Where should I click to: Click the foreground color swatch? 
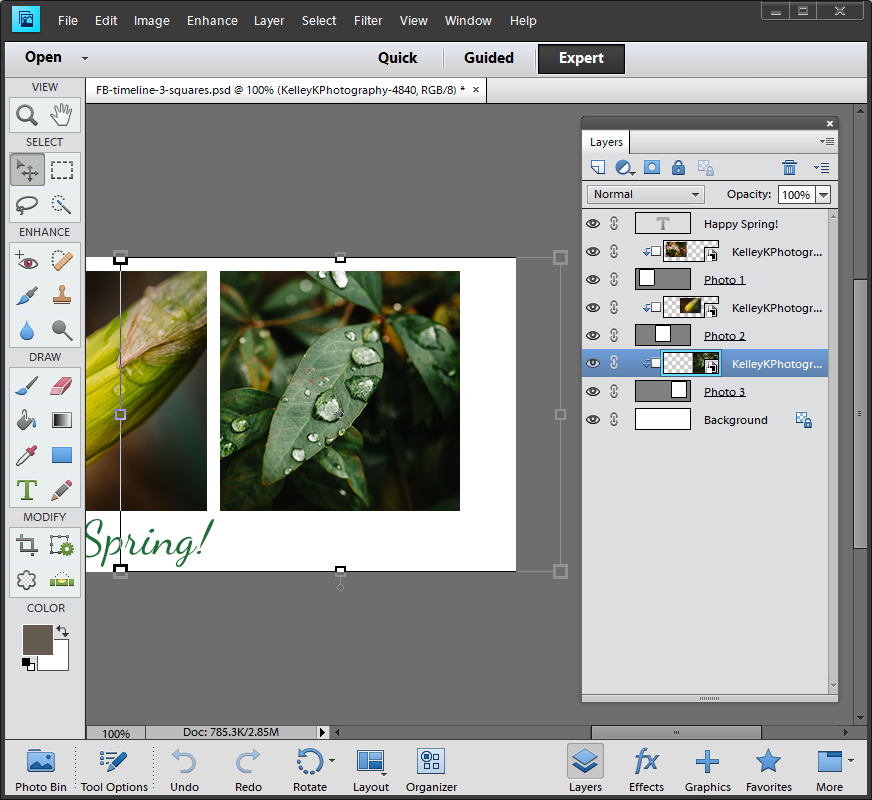37,640
